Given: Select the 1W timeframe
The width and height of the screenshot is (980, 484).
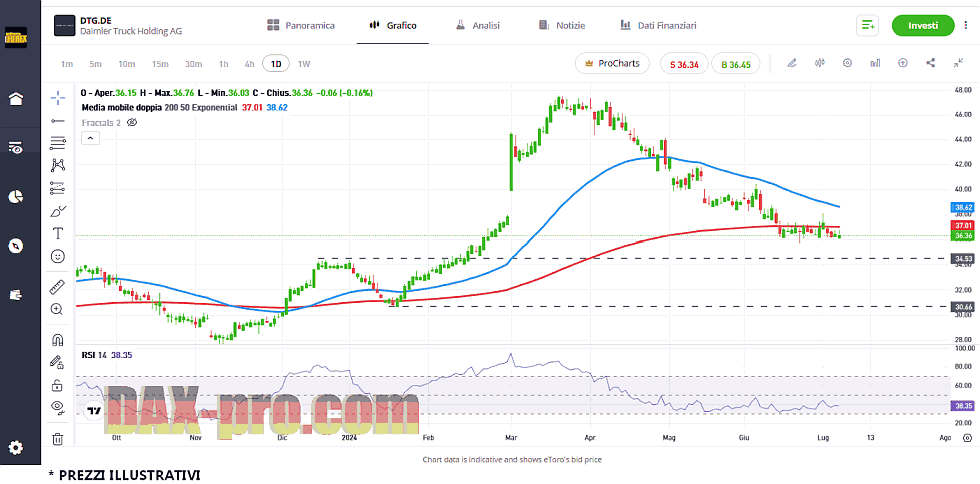Looking at the screenshot, I should pos(304,64).
